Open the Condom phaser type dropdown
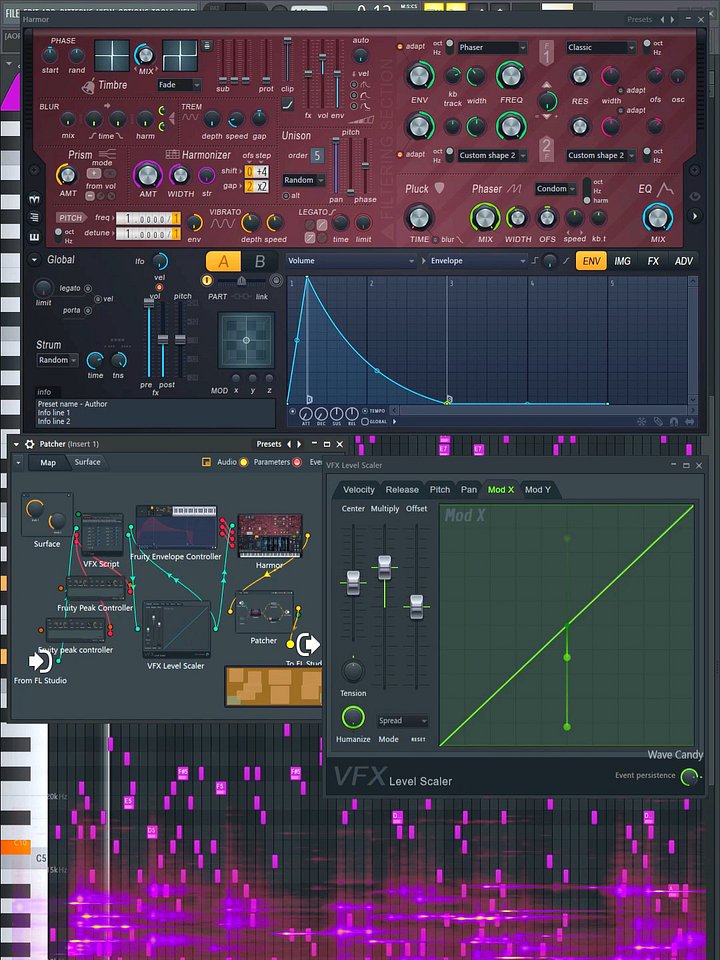 (556, 189)
